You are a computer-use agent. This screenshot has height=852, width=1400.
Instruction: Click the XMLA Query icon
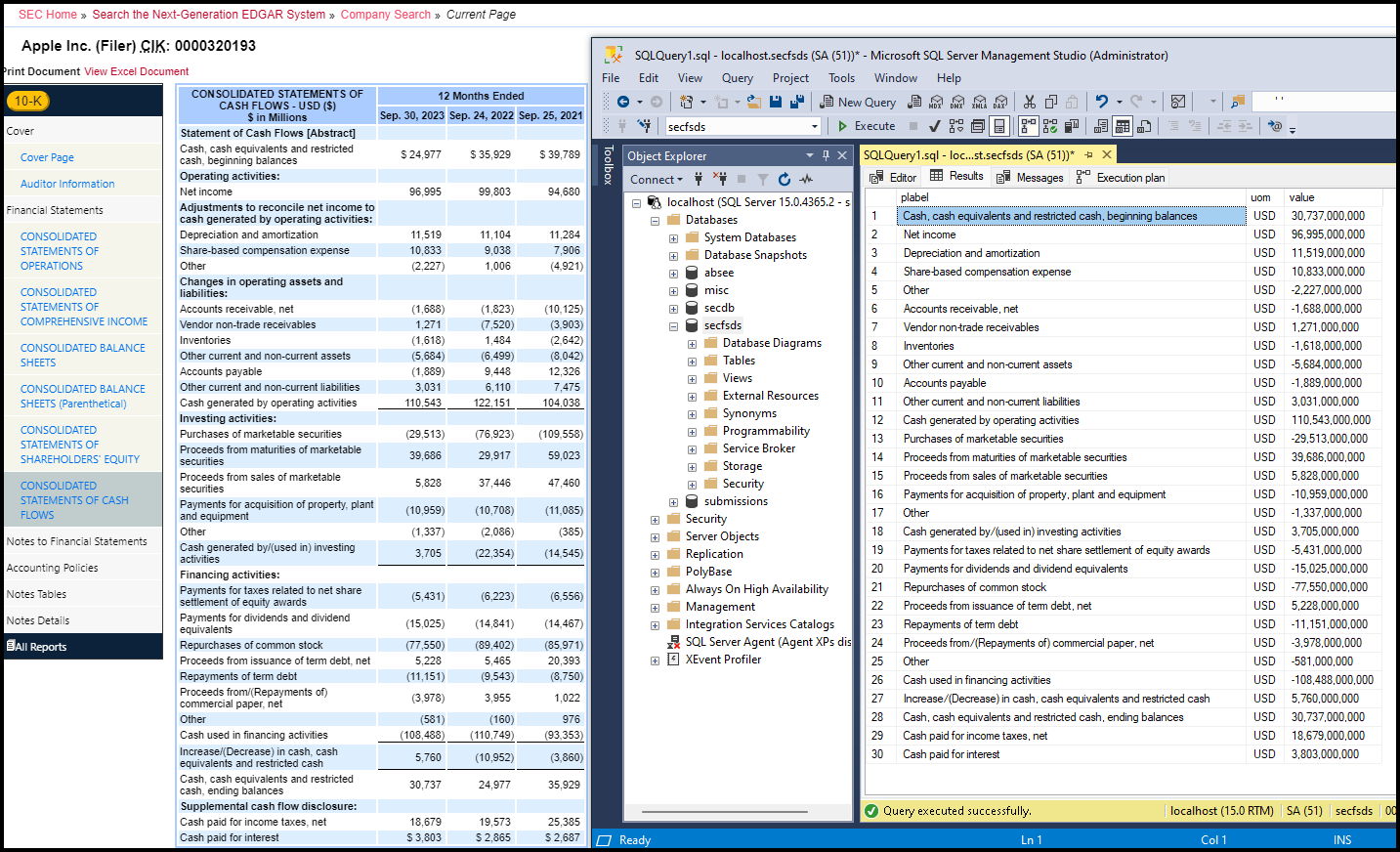[x=979, y=102]
